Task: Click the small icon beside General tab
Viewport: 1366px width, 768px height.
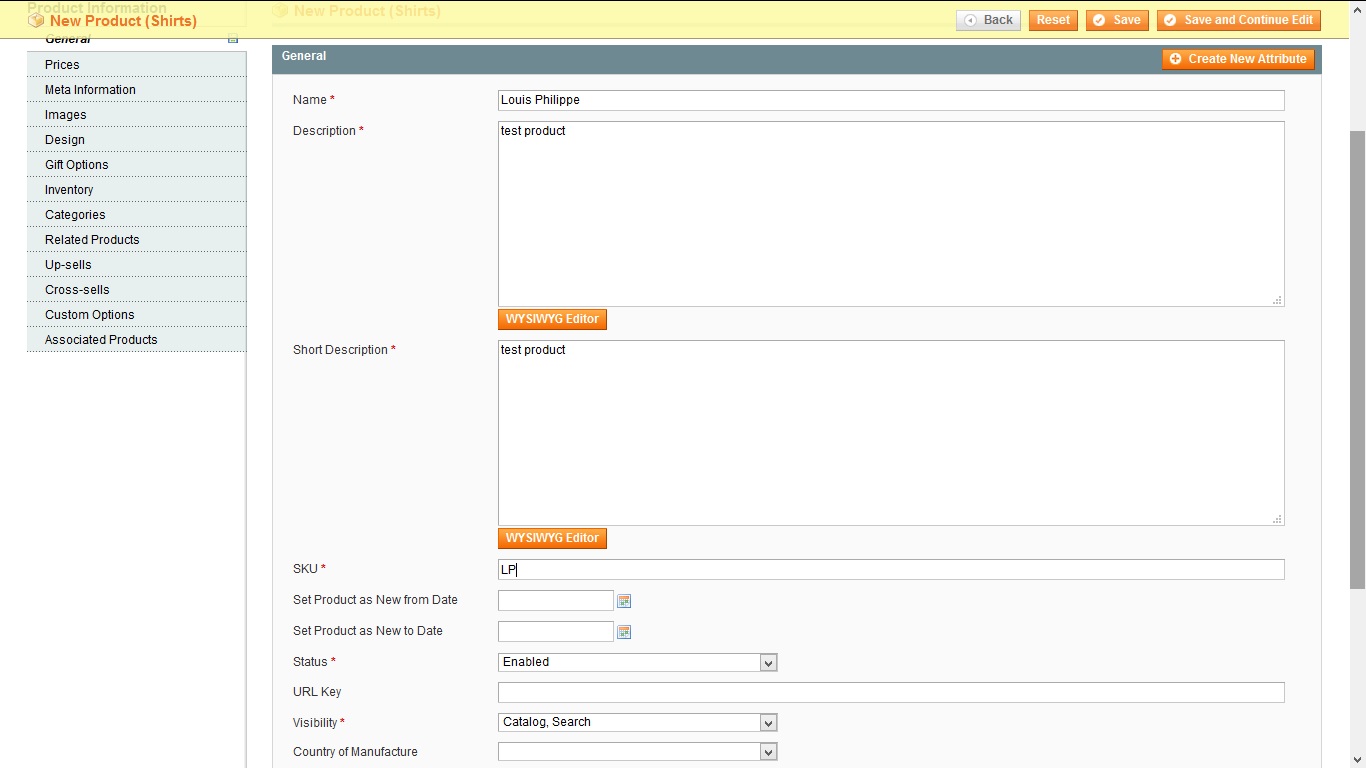Action: [x=233, y=40]
